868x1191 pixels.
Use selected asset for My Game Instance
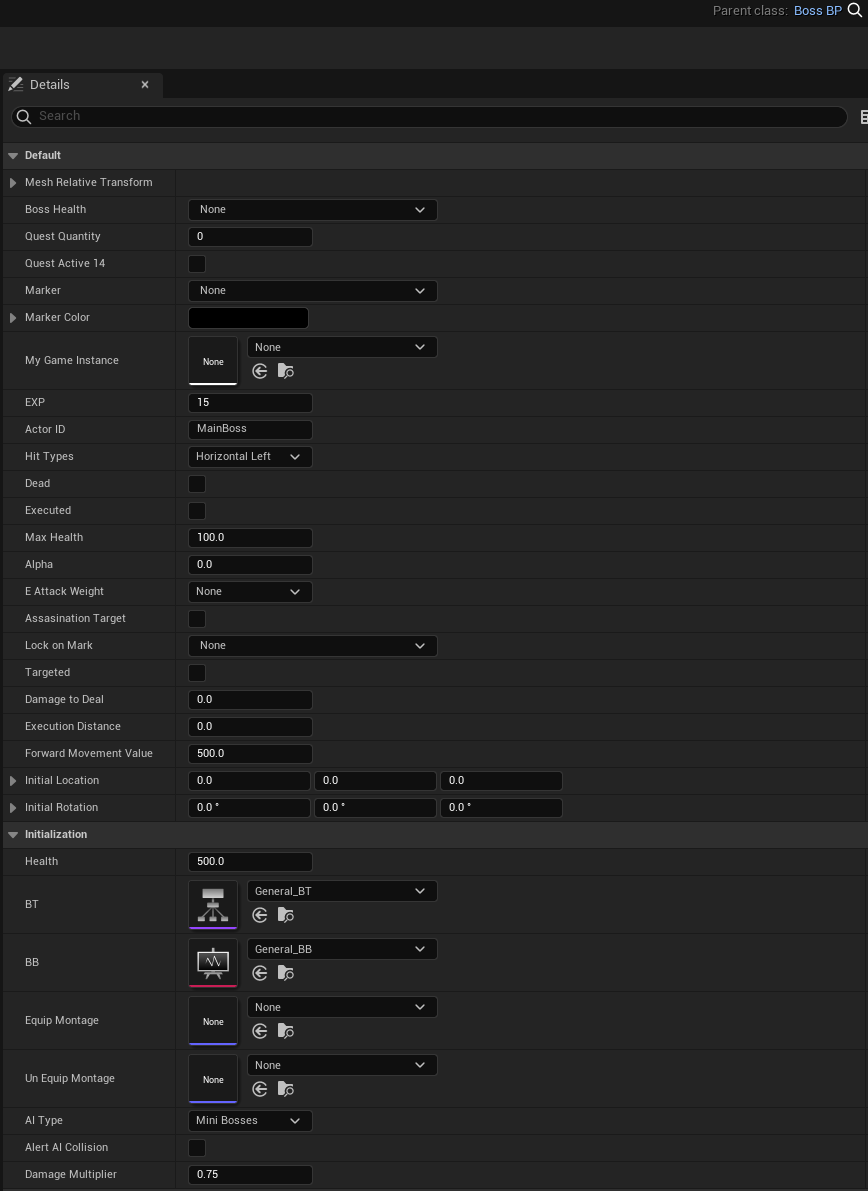click(x=260, y=371)
